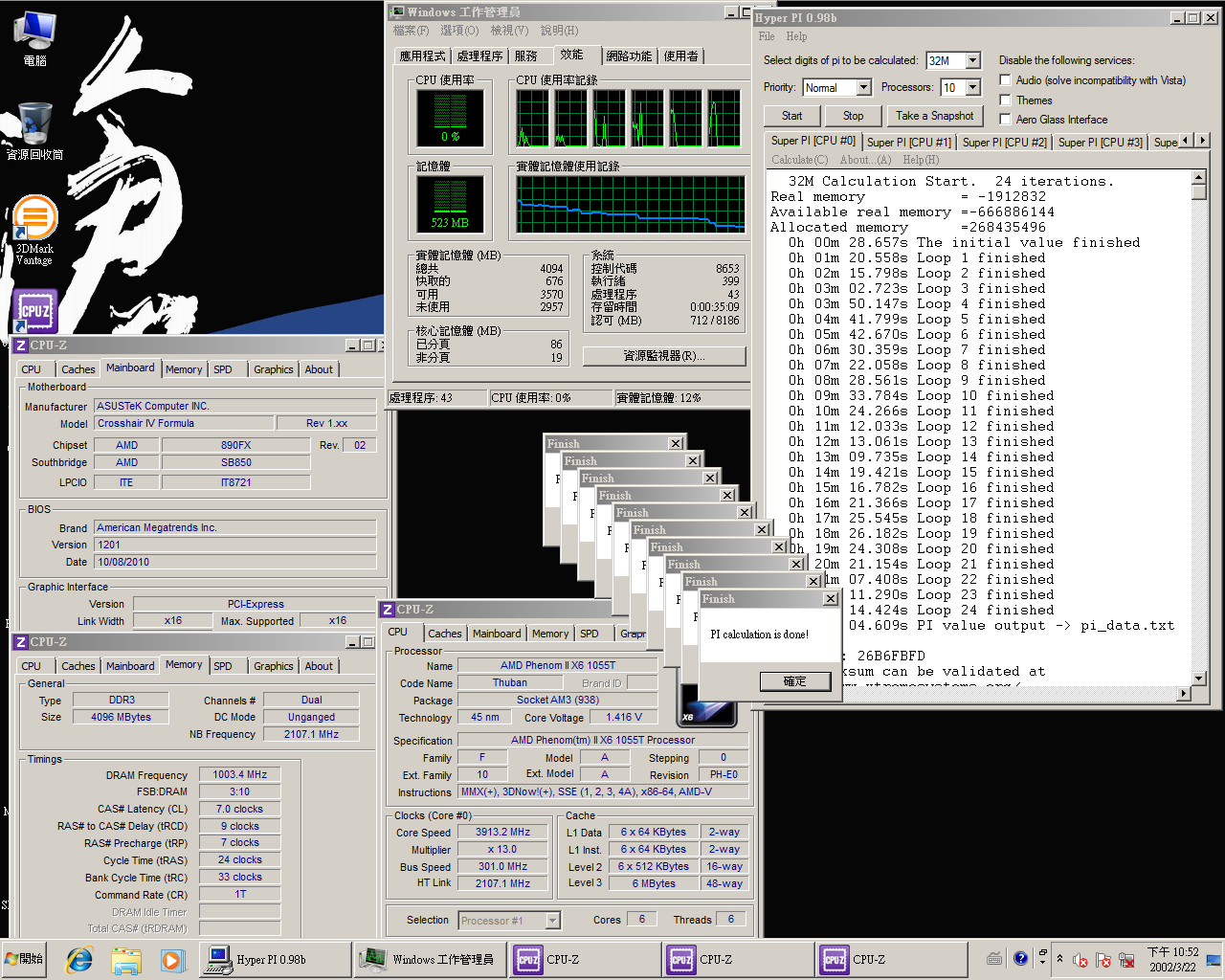Launch the 3DMark Vantage desktop shortcut
This screenshot has height=980, width=1225.
[34, 230]
